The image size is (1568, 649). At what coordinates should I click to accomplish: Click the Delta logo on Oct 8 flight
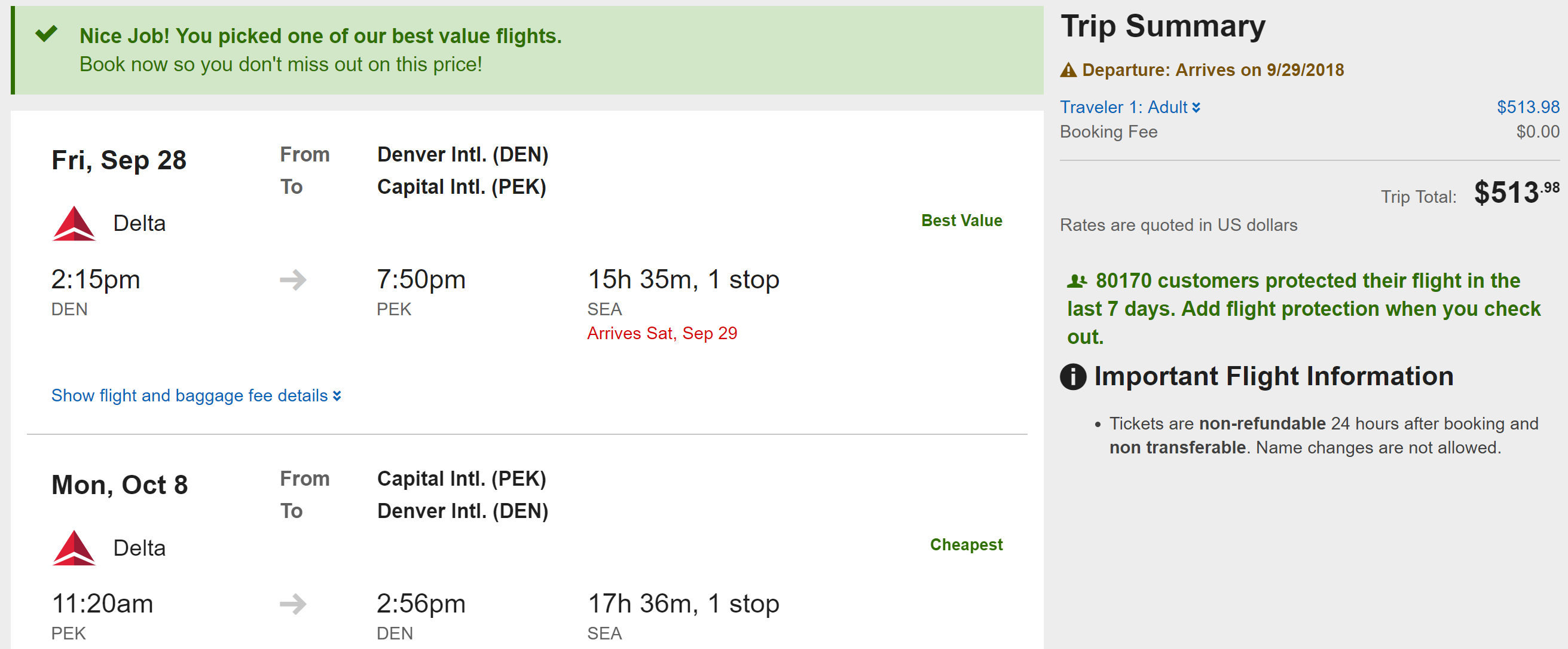pos(74,548)
